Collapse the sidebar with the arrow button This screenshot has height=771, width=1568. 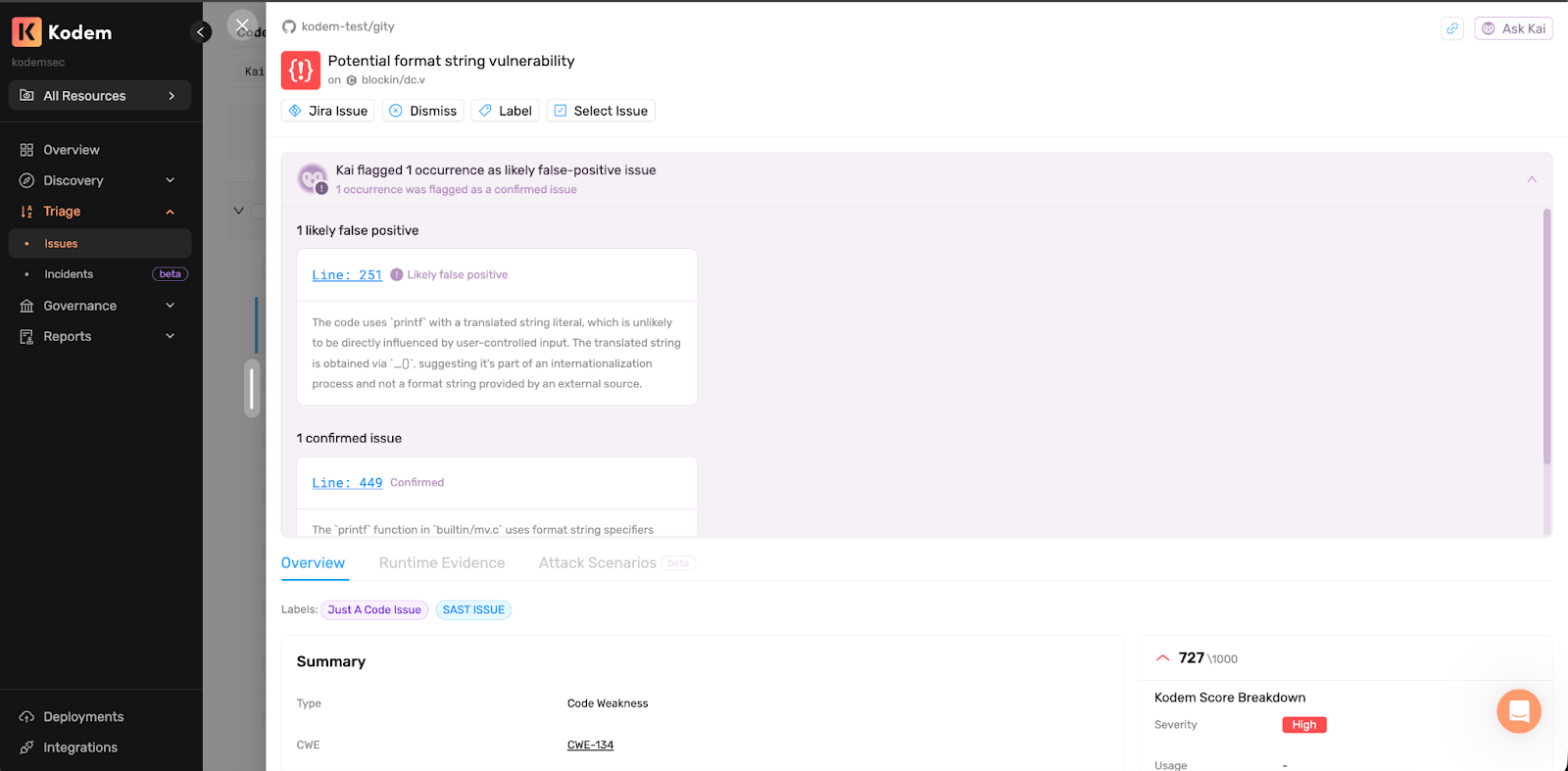pyautogui.click(x=201, y=32)
